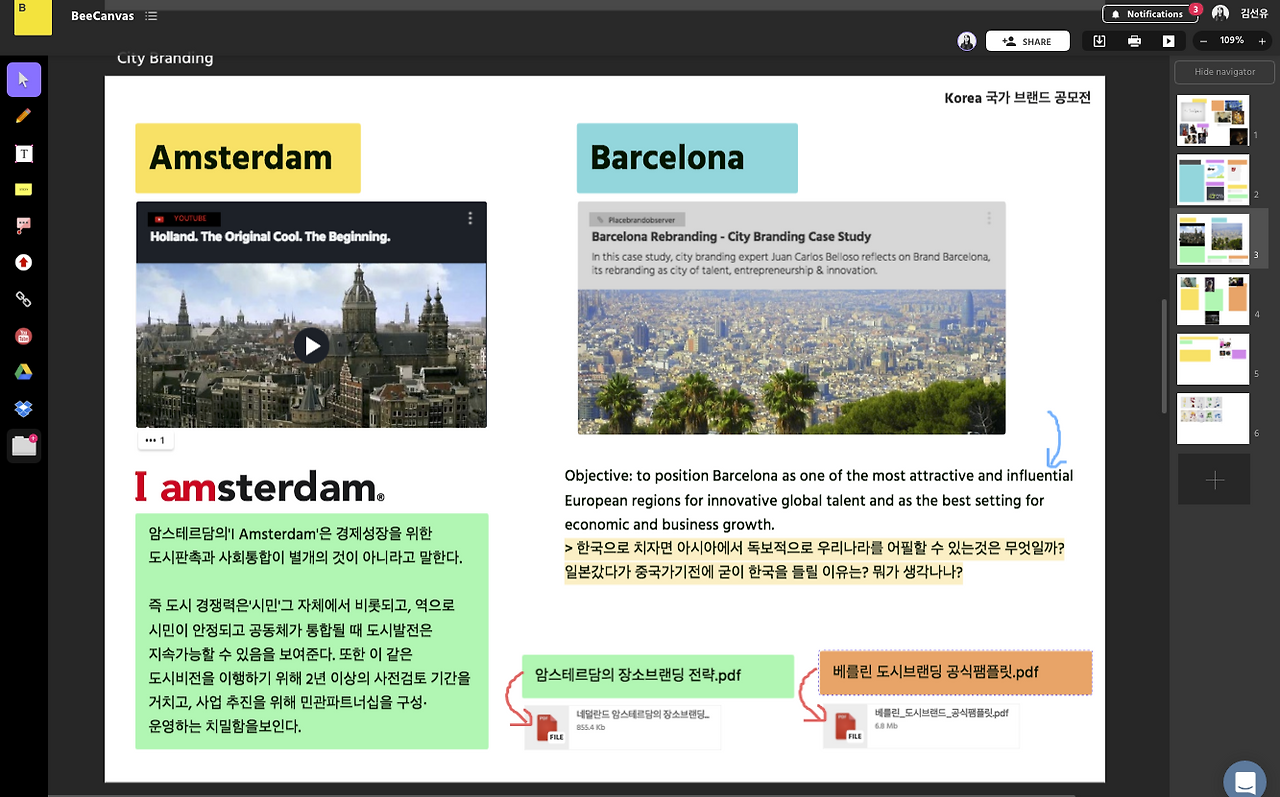Open the Dropbox import tool
Viewport: 1280px width, 797px height.
coord(24,409)
